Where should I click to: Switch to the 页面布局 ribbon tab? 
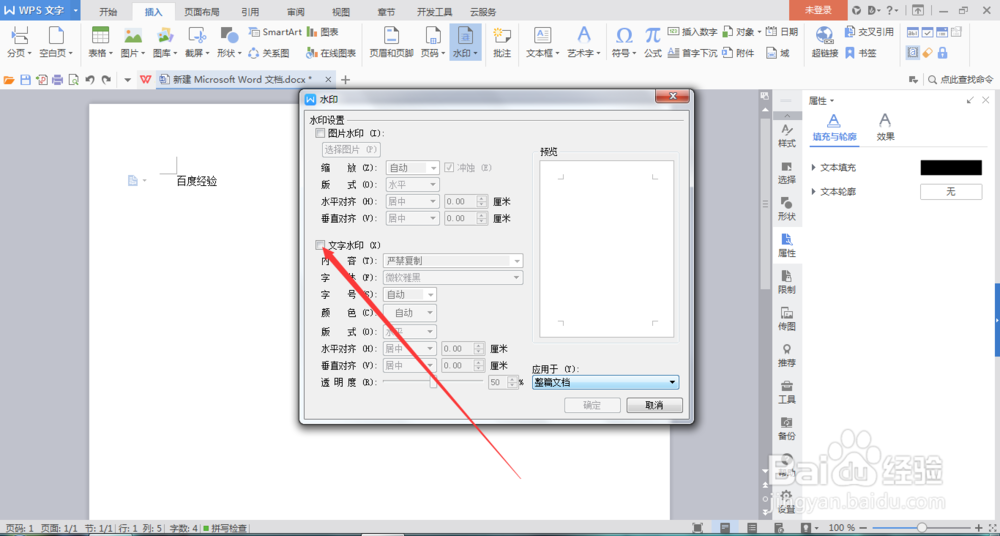pos(201,11)
